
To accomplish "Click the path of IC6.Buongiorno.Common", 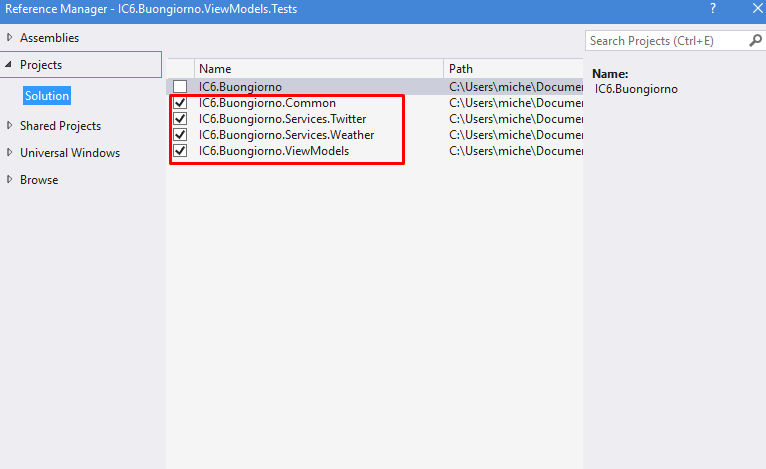I will (514, 103).
